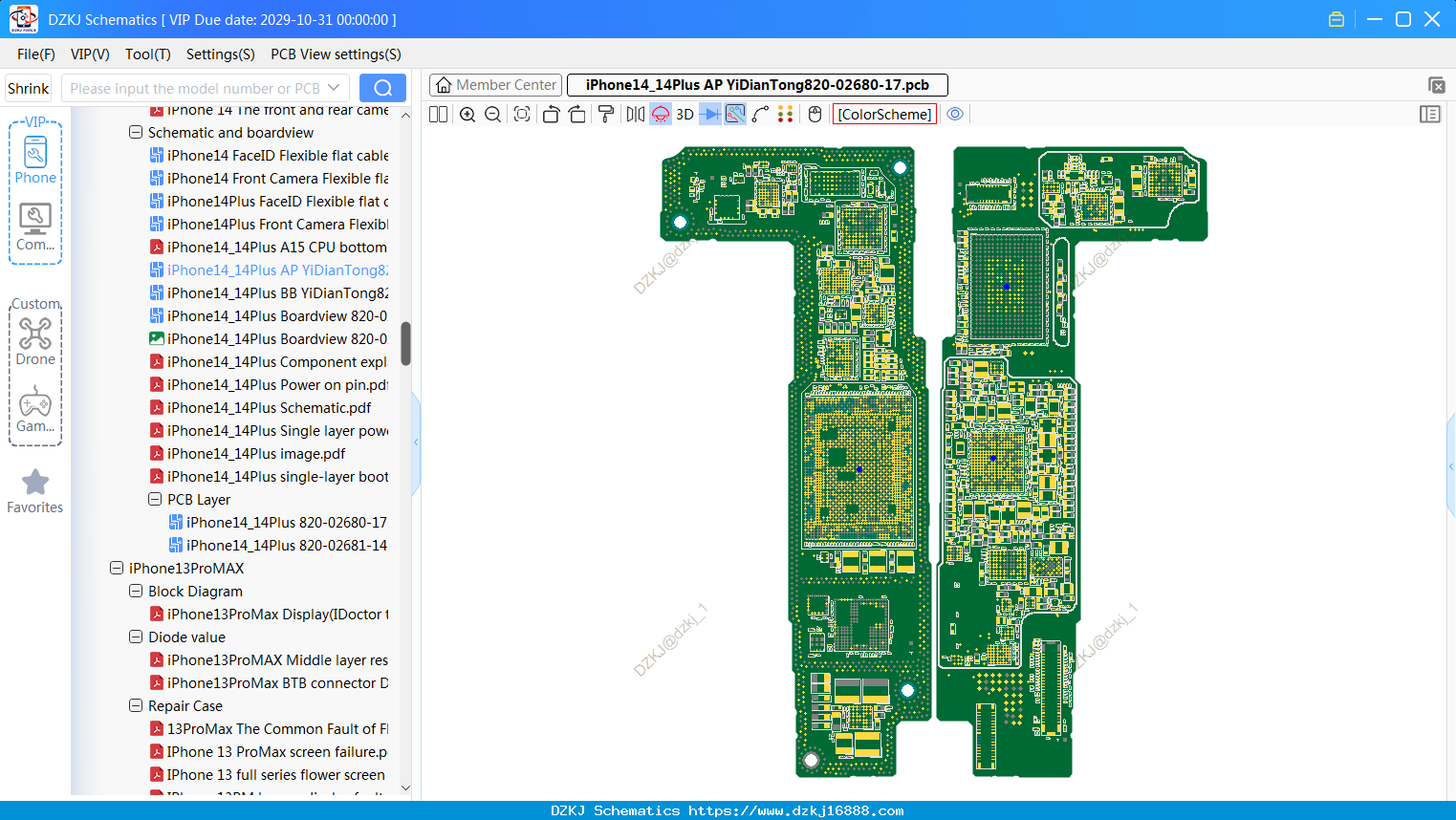
Task: Open iPhone14_14Plus image.pdf
Action: (x=248, y=454)
